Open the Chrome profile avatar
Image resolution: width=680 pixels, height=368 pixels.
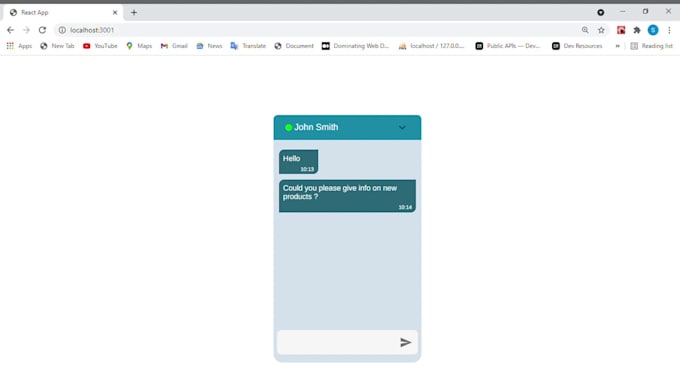(x=653, y=30)
